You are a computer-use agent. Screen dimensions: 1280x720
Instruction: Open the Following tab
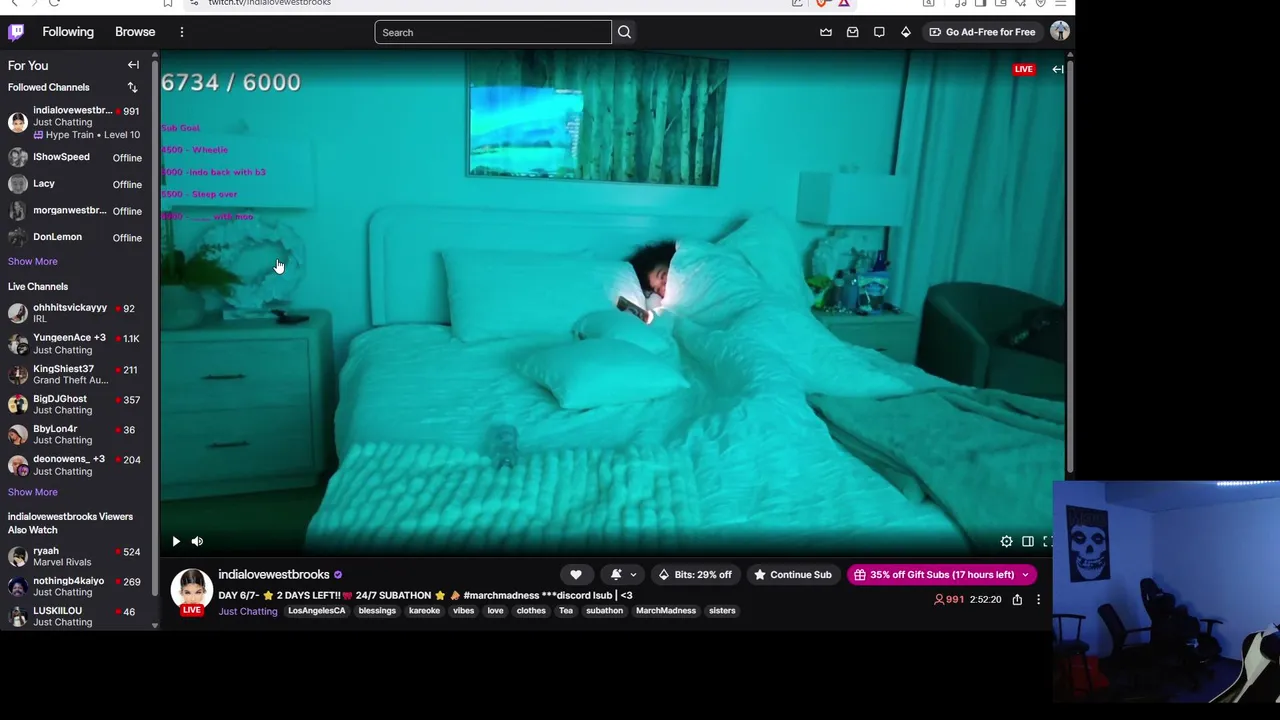[x=68, y=32]
